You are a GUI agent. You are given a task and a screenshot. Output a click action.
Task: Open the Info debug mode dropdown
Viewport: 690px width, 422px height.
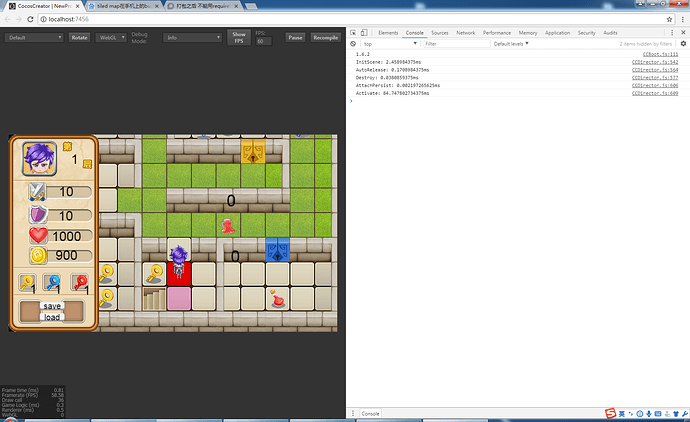coord(192,37)
